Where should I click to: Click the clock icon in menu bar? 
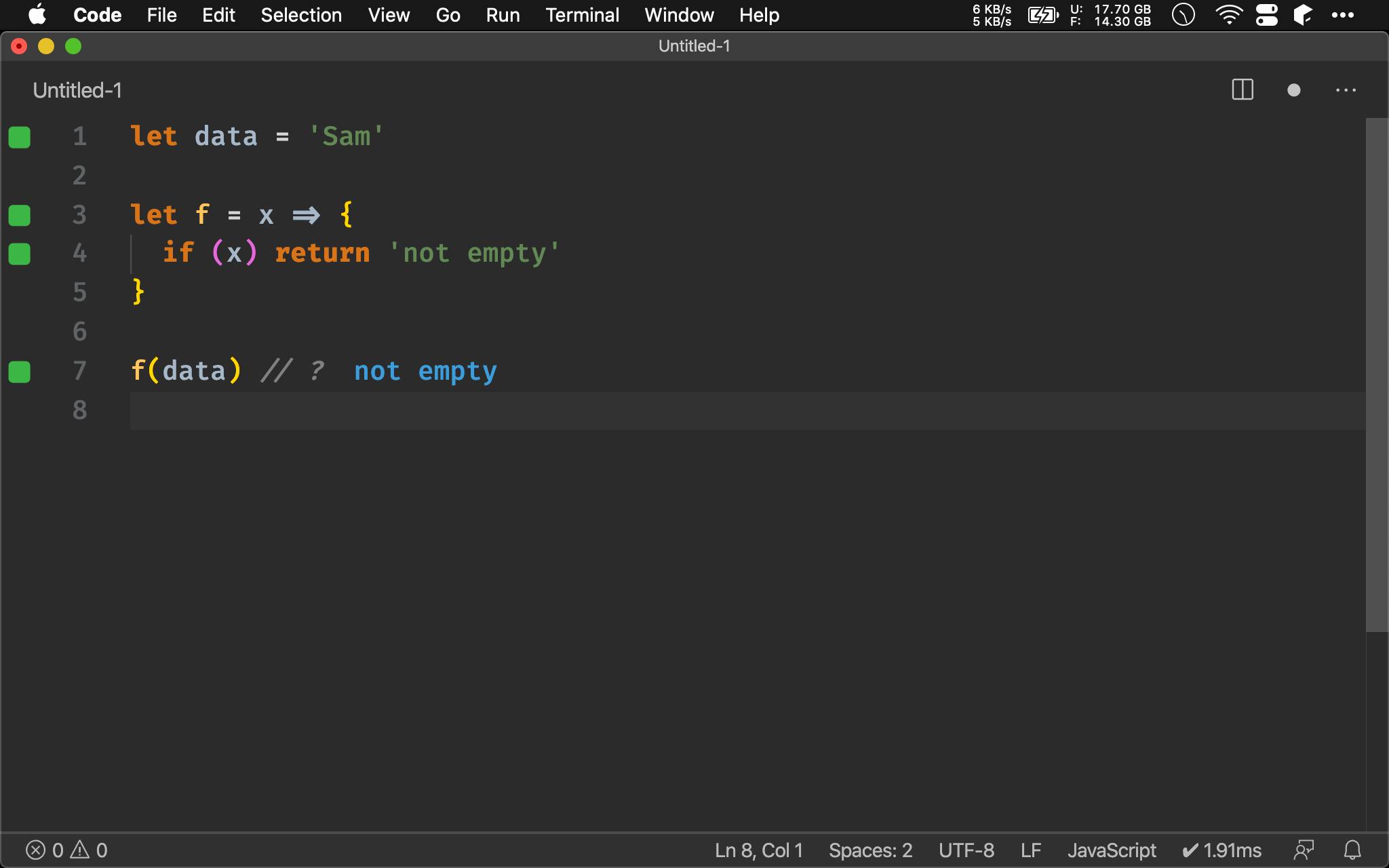1183,15
